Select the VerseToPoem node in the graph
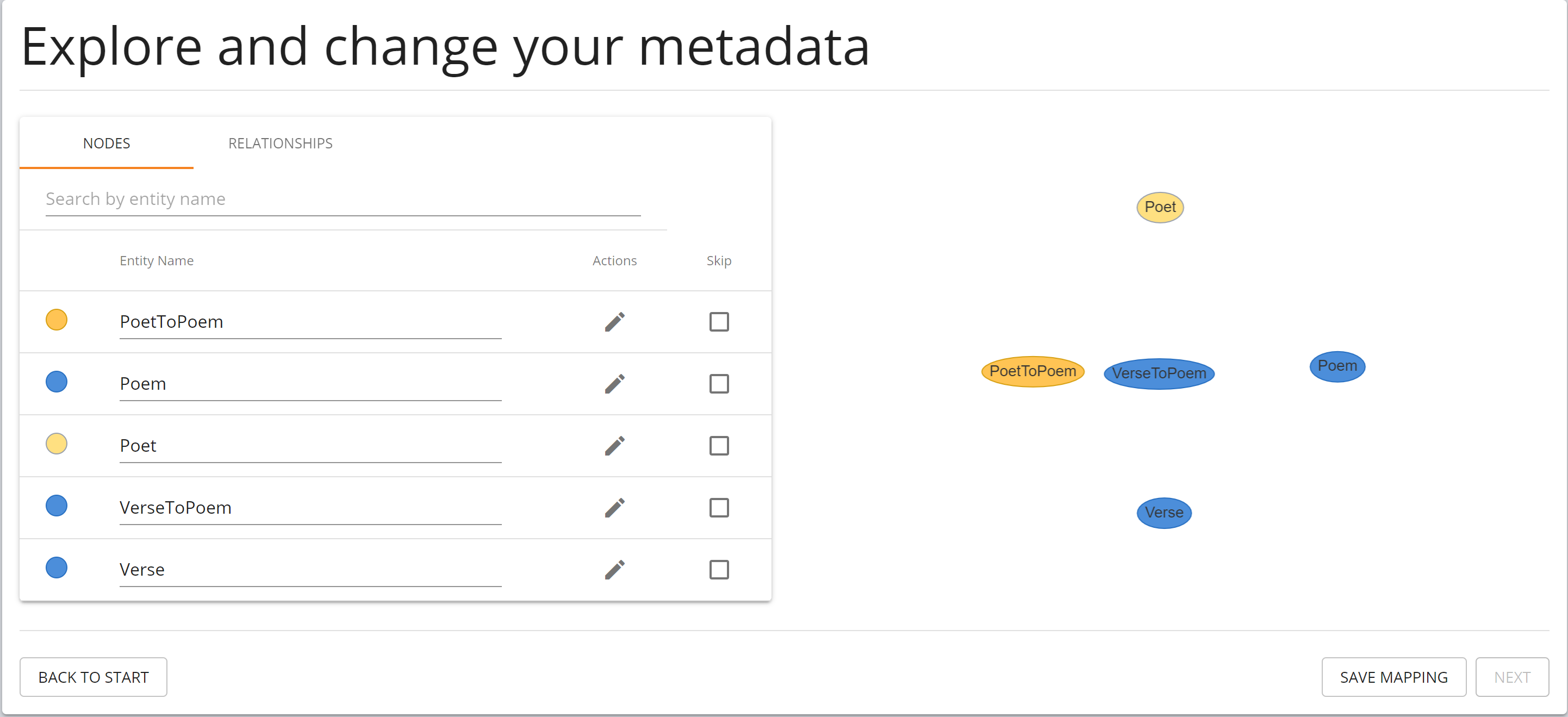Viewport: 1568px width, 717px height. 1159,373
